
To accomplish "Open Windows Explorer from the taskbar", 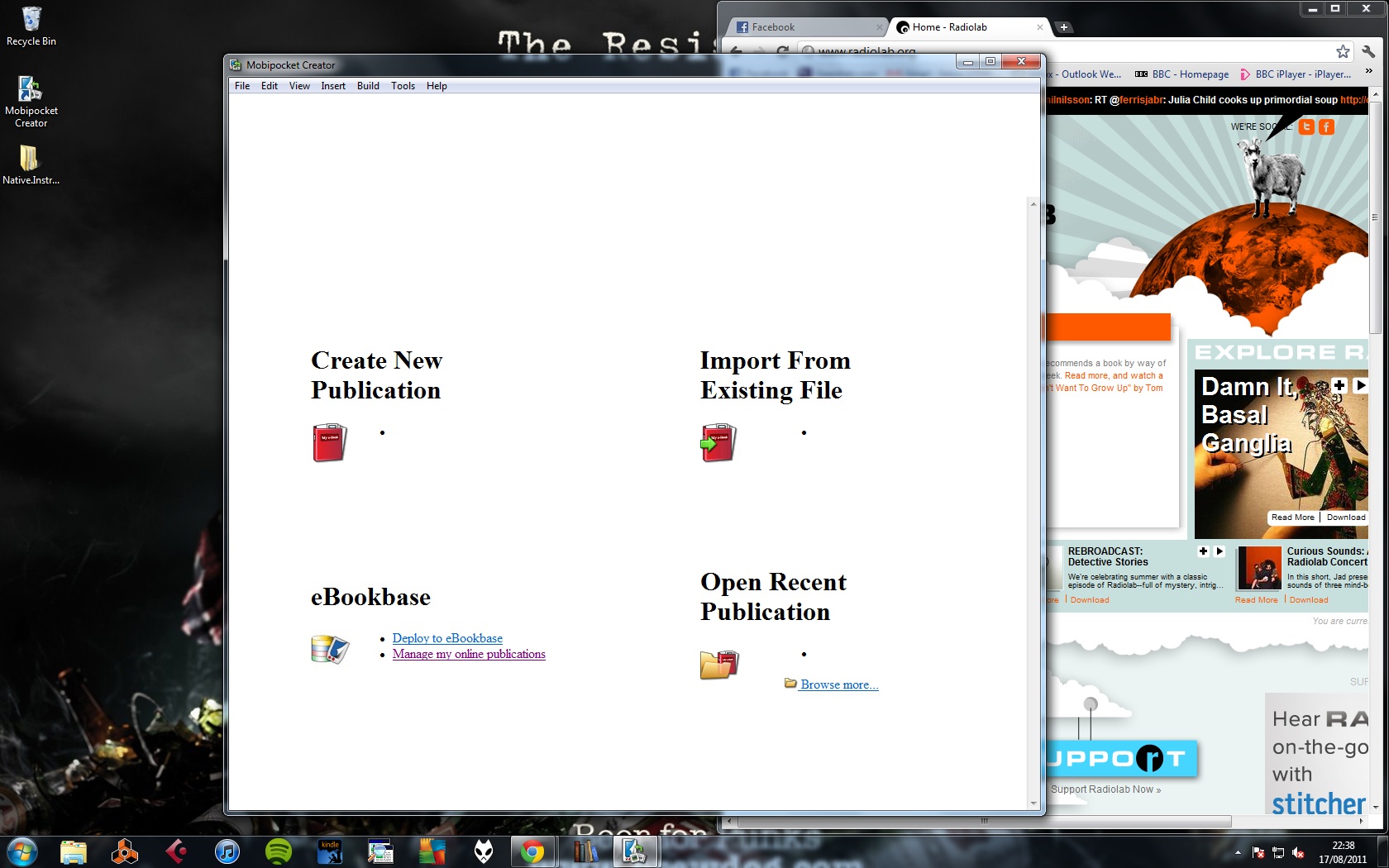I will click(74, 851).
